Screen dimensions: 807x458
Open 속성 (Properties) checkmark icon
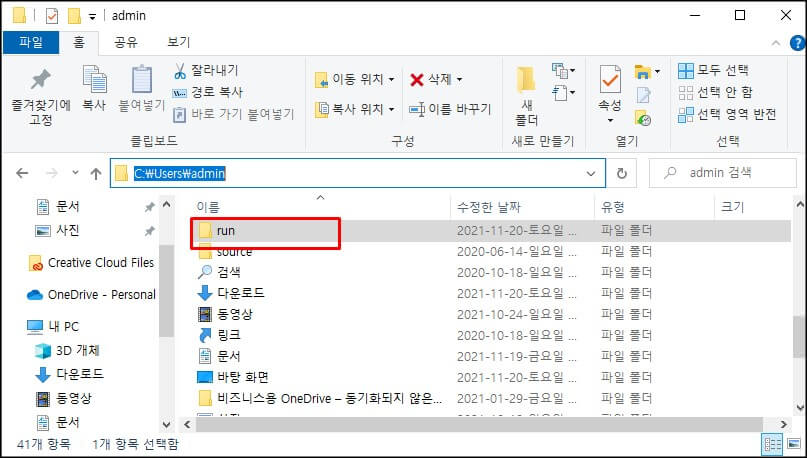pos(610,79)
